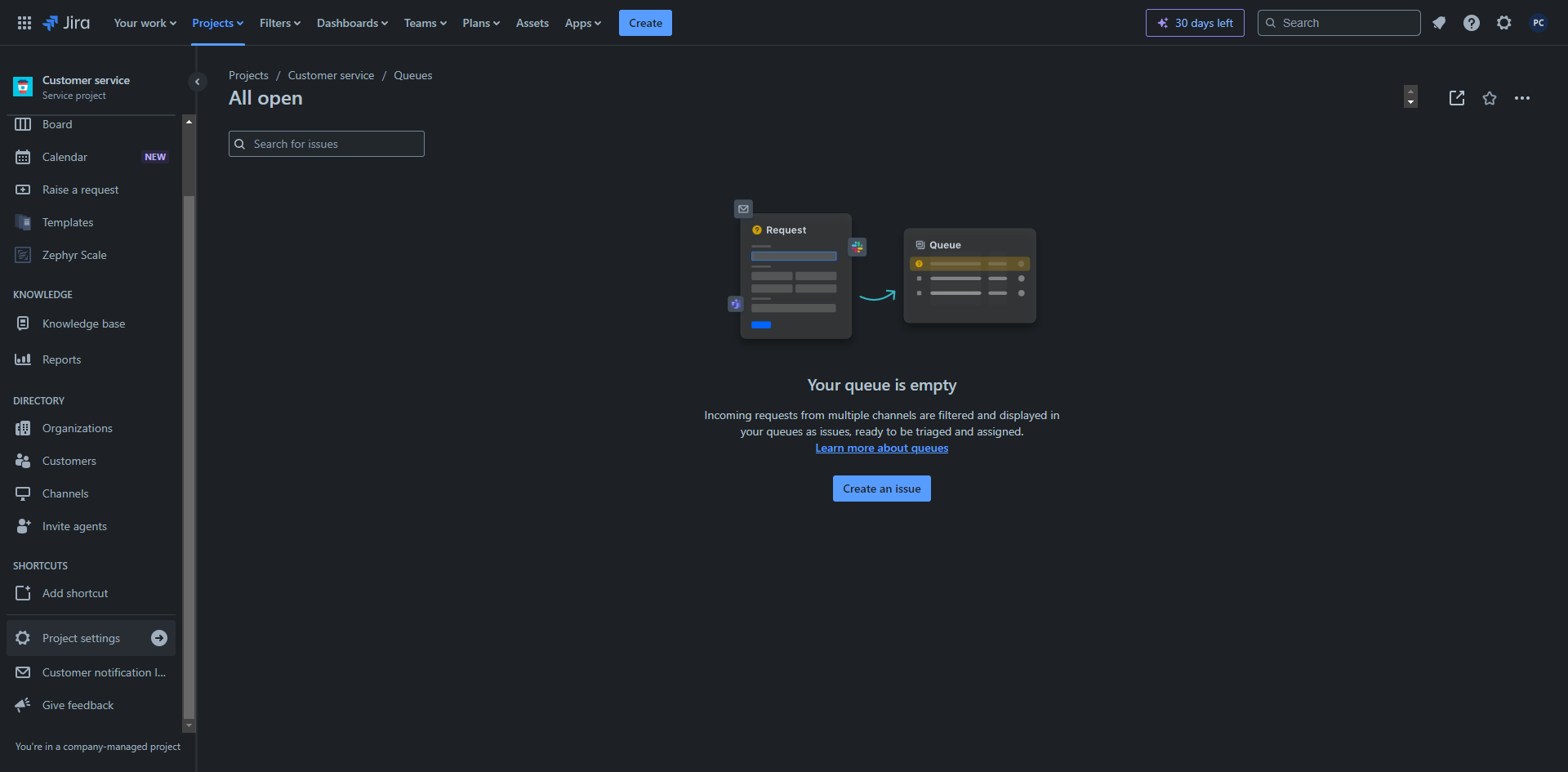Screen dimensions: 1568x772
Task: Click the Channels monitor icon
Action: tap(23, 493)
